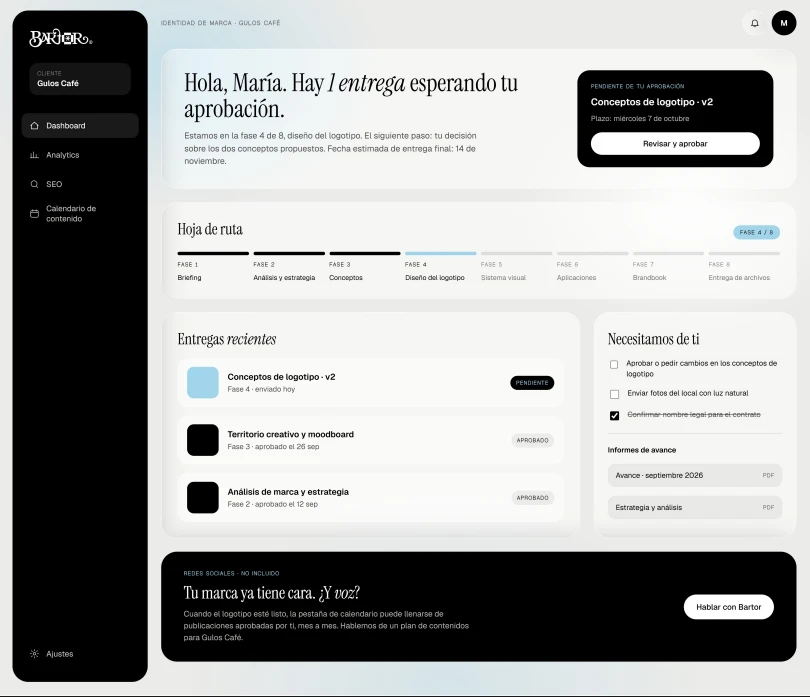The height and width of the screenshot is (697, 810).
Task: Open the 'Estrategia y análisis' PDF report
Action: (x=695, y=507)
